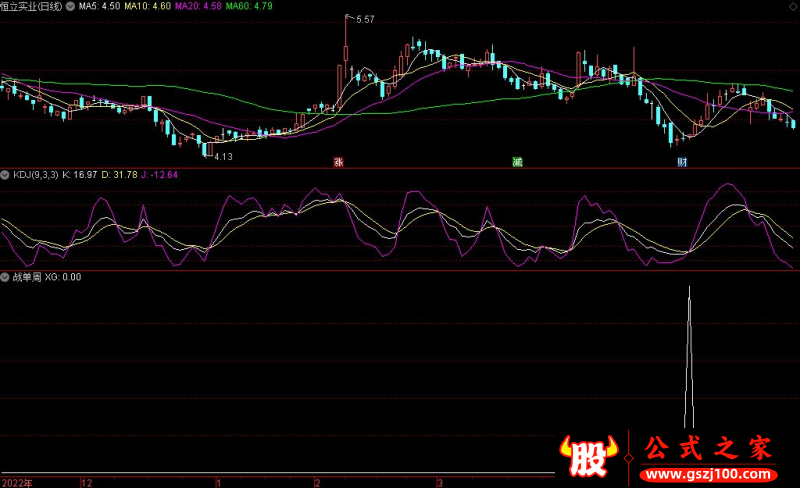The height and width of the screenshot is (488, 800).
Task: Click the red 涨 event marker icon
Action: (x=338, y=161)
